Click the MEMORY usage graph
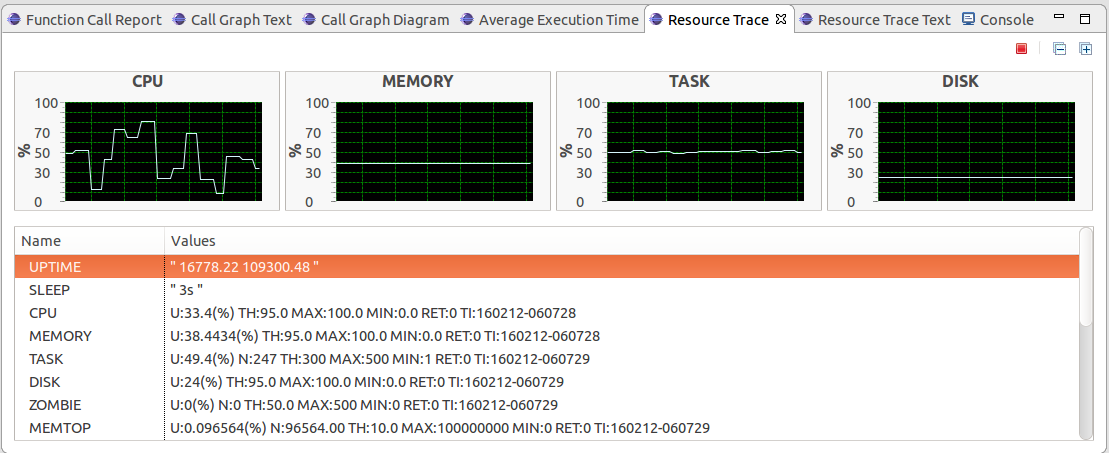The width and height of the screenshot is (1109, 453). [433, 152]
